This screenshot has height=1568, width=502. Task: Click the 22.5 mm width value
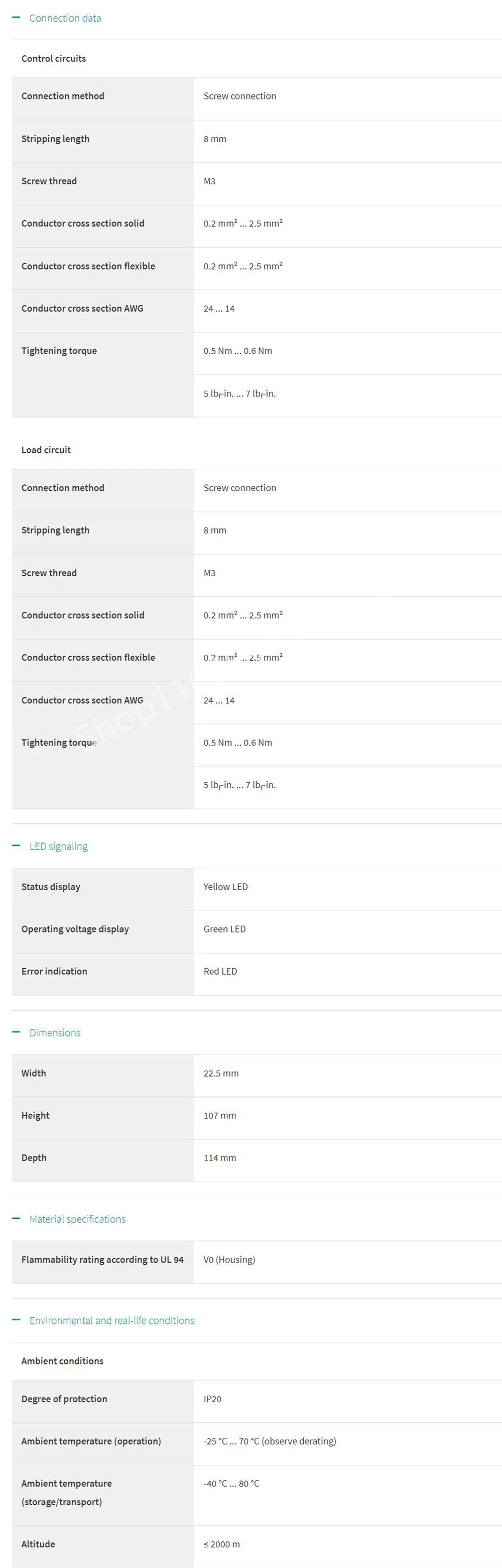coord(221,1073)
